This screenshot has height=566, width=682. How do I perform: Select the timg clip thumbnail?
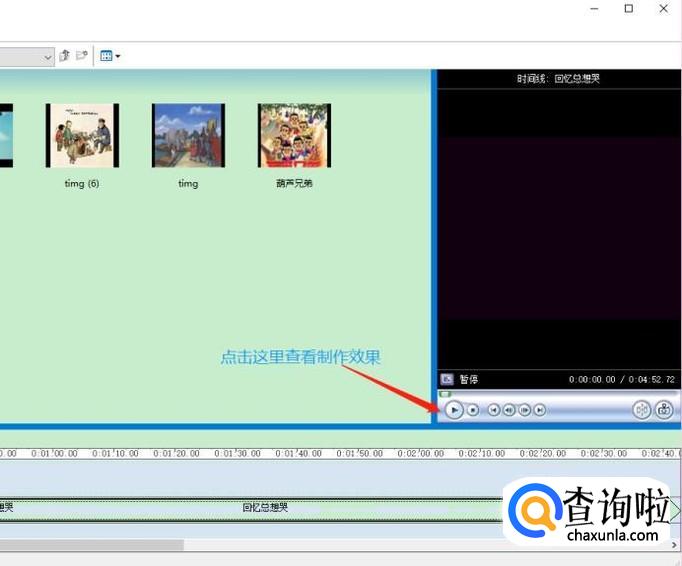(x=188, y=135)
